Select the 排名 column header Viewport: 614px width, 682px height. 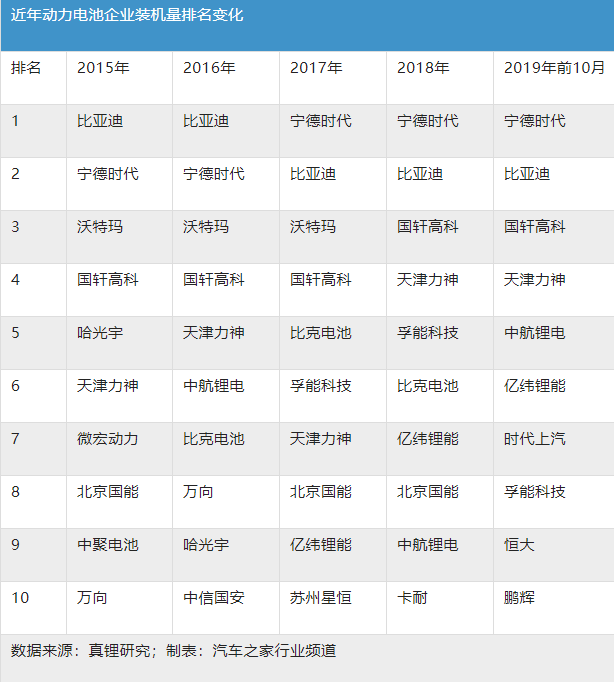coord(26,68)
